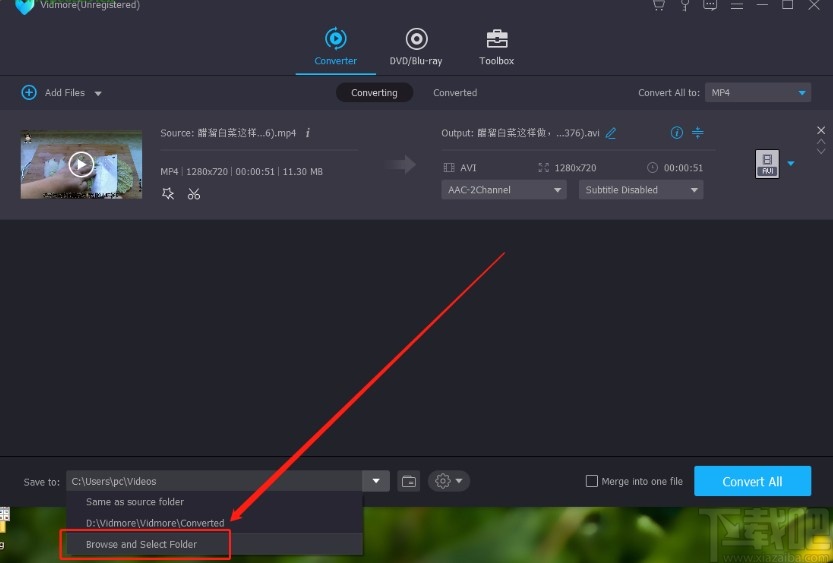Choose Same as source folder option
This screenshot has height=563, width=833.
[215, 502]
